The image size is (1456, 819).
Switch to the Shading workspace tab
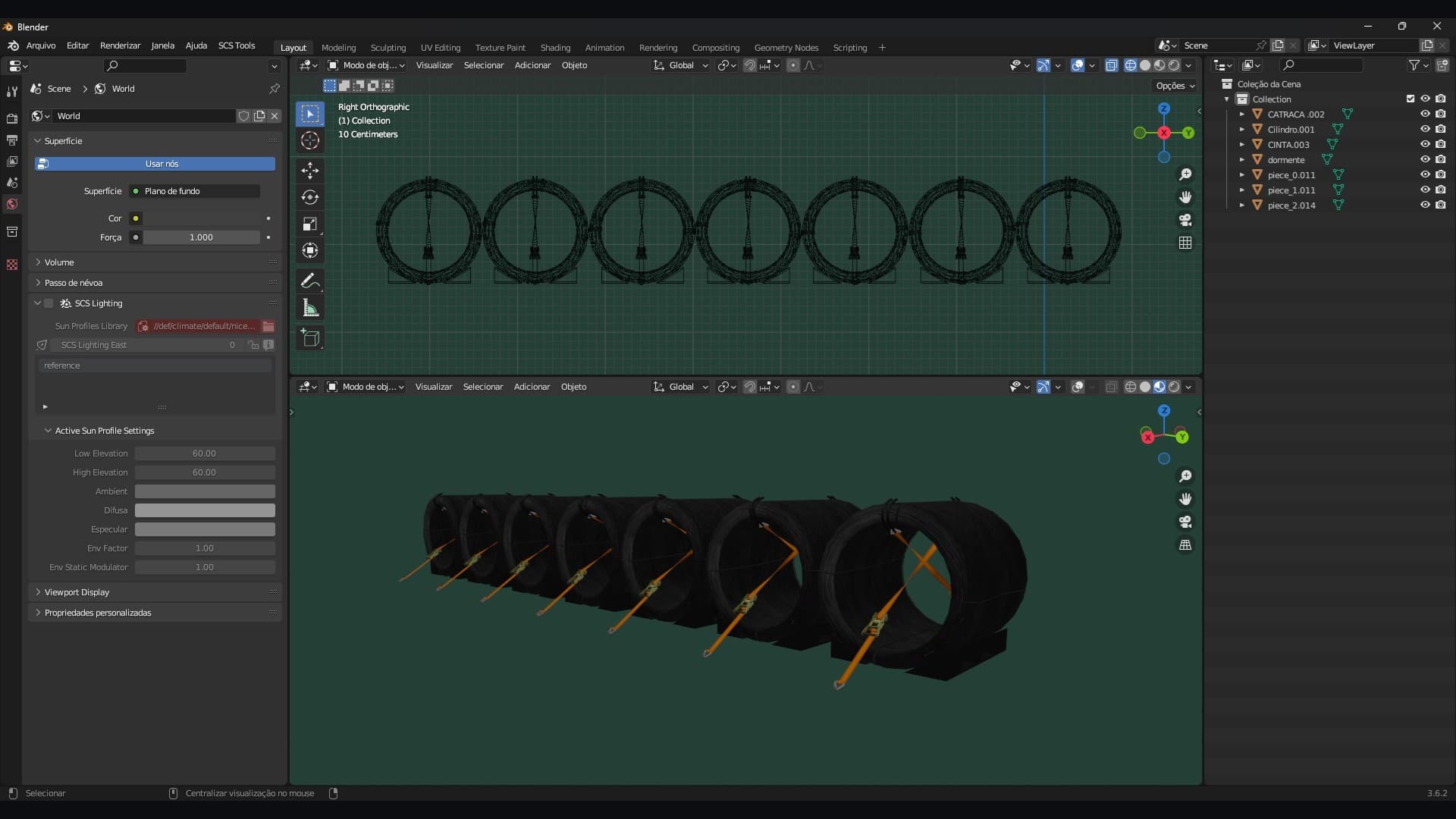[x=555, y=48]
